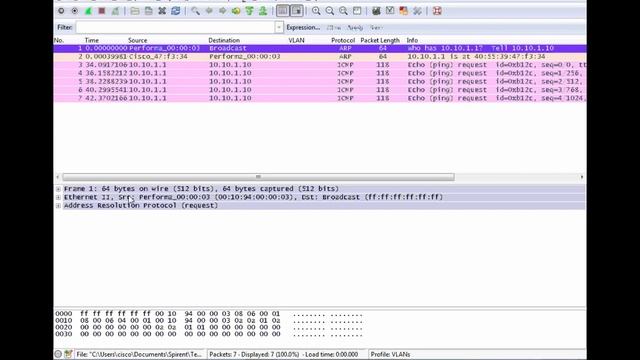
Task: Close this capture file (X icon)
Action: point(162,11)
